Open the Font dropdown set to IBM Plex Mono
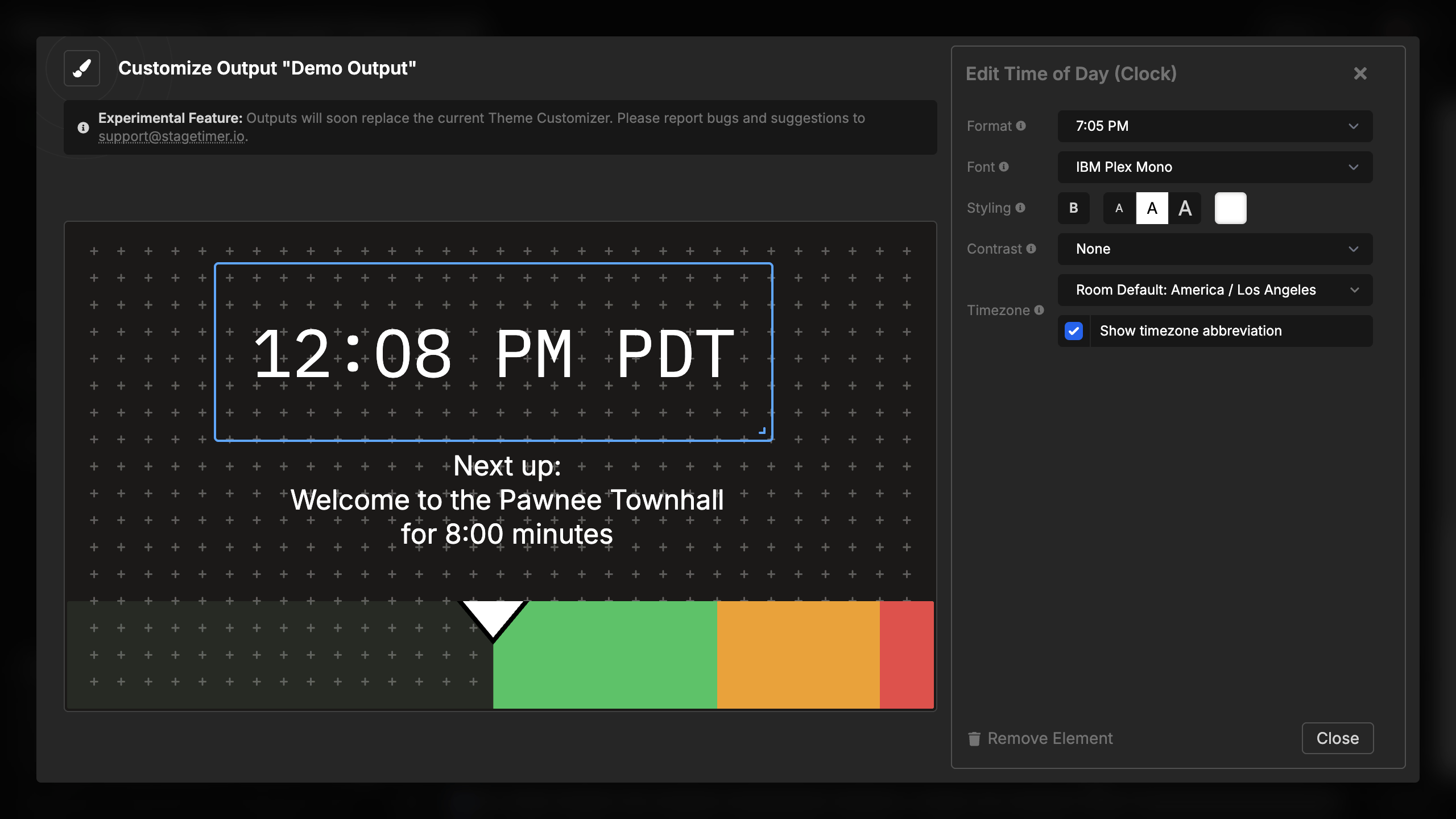Viewport: 1456px width, 819px height. [1214, 167]
